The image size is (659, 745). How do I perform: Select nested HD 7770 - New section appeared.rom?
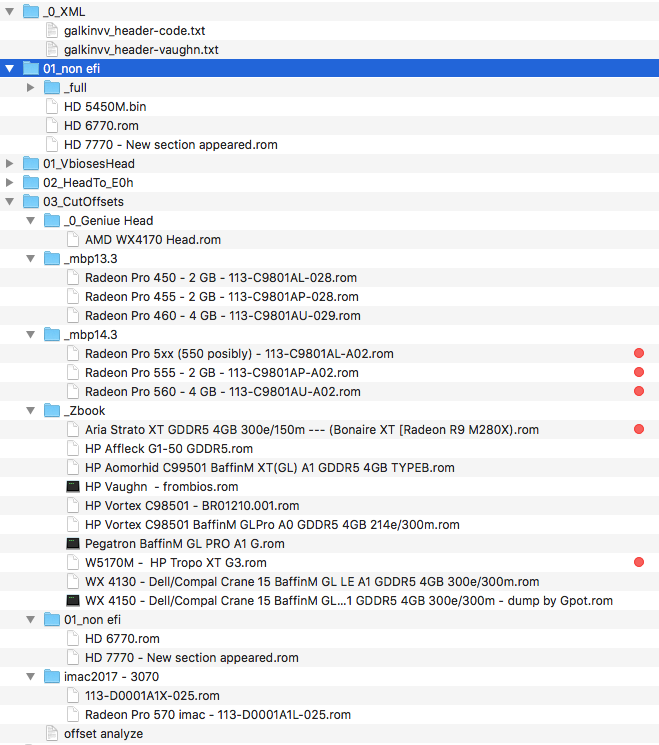tap(191, 658)
